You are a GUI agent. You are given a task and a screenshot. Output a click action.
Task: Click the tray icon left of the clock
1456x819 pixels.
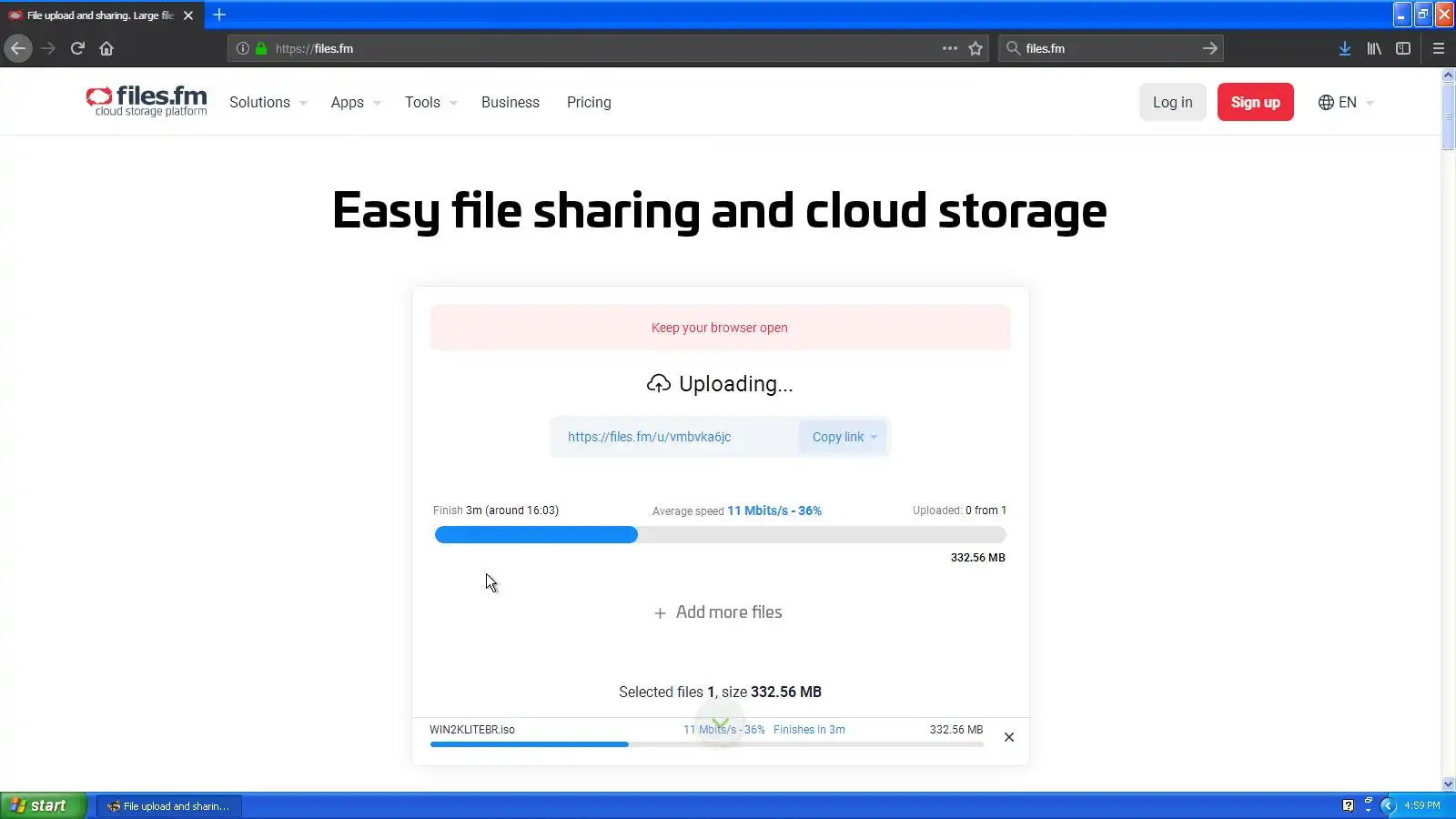(x=1388, y=805)
